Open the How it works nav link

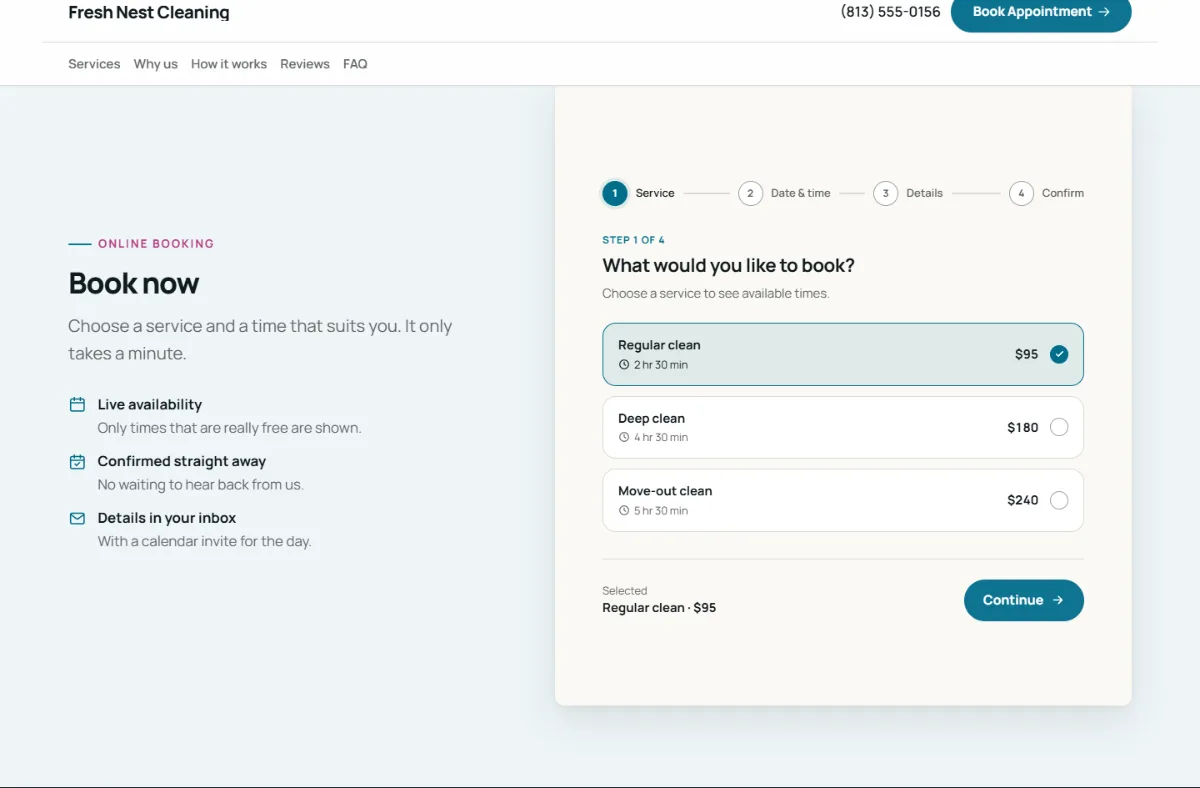(x=229, y=64)
